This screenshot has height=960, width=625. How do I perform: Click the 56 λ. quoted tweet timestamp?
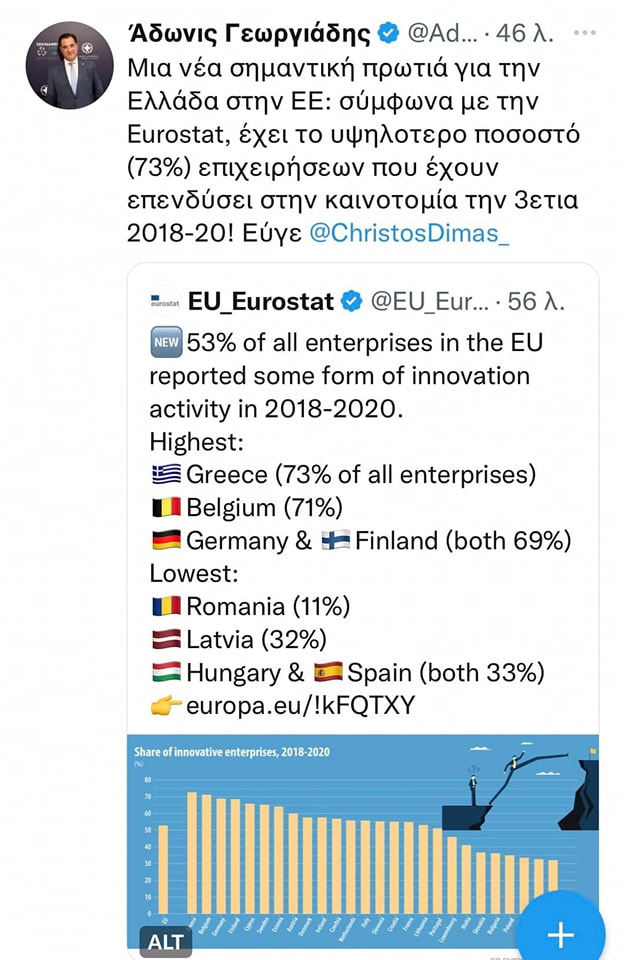[536, 301]
